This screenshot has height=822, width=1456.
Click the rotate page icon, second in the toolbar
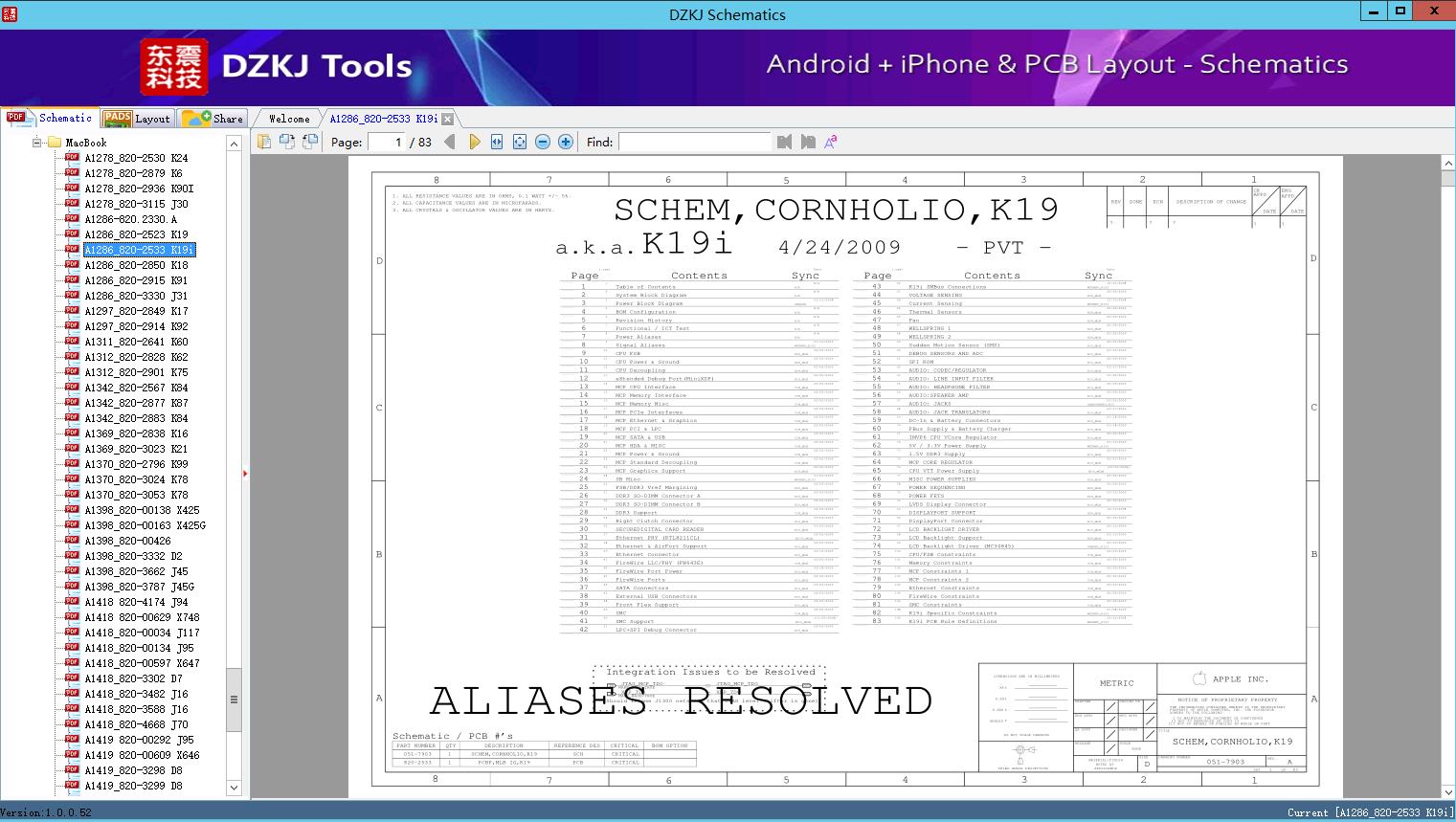(x=287, y=142)
